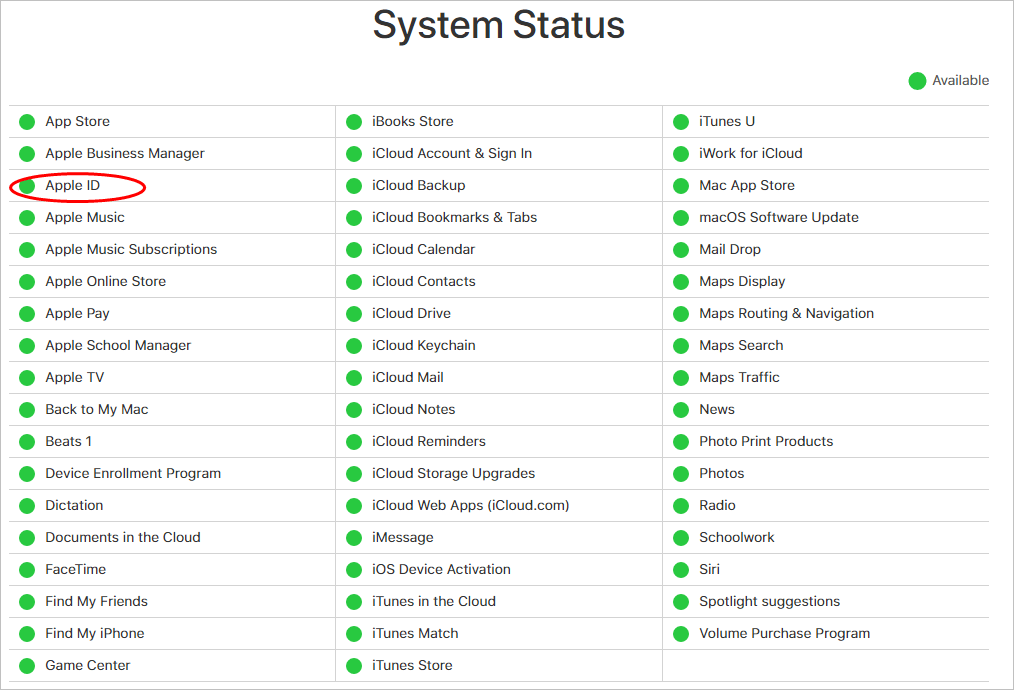
Task: Click the Maps Display service name
Action: pyautogui.click(x=742, y=281)
